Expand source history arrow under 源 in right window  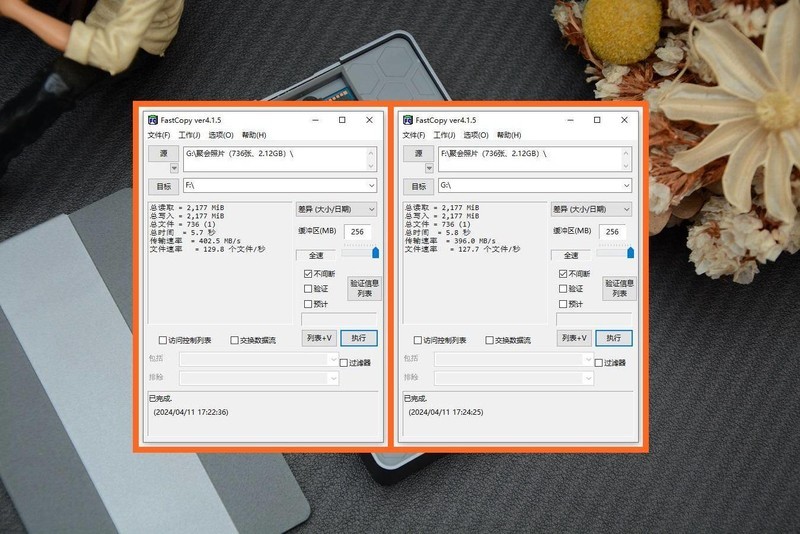(429, 168)
